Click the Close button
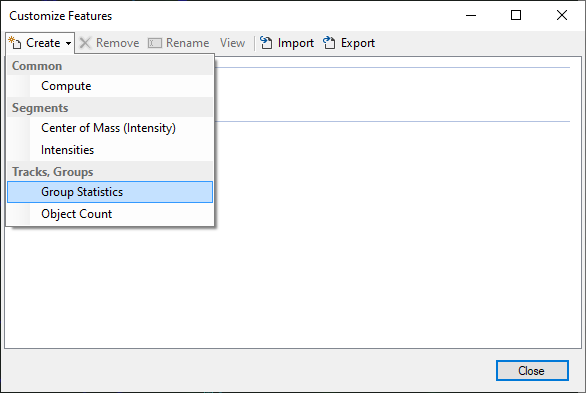 pyautogui.click(x=532, y=371)
